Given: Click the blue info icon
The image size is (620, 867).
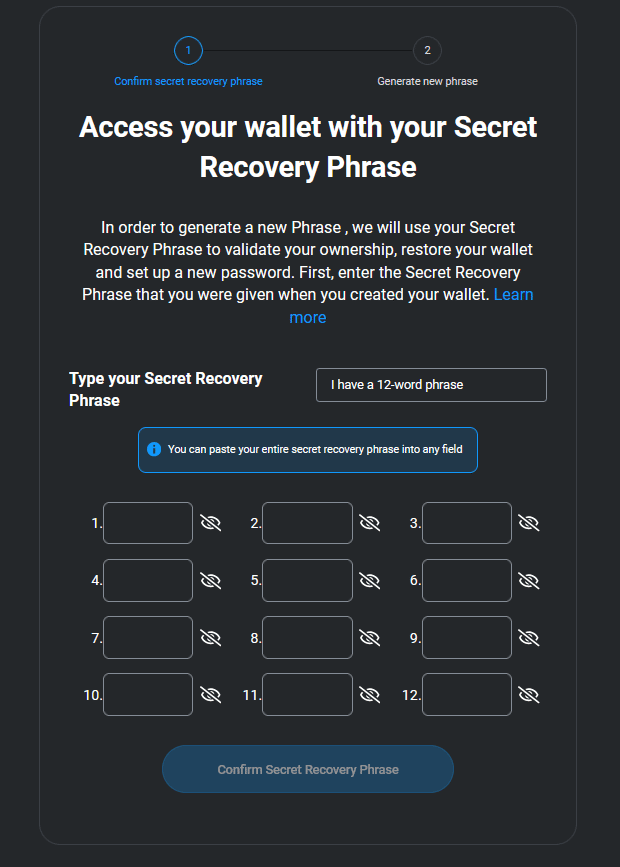Looking at the screenshot, I should [154, 449].
